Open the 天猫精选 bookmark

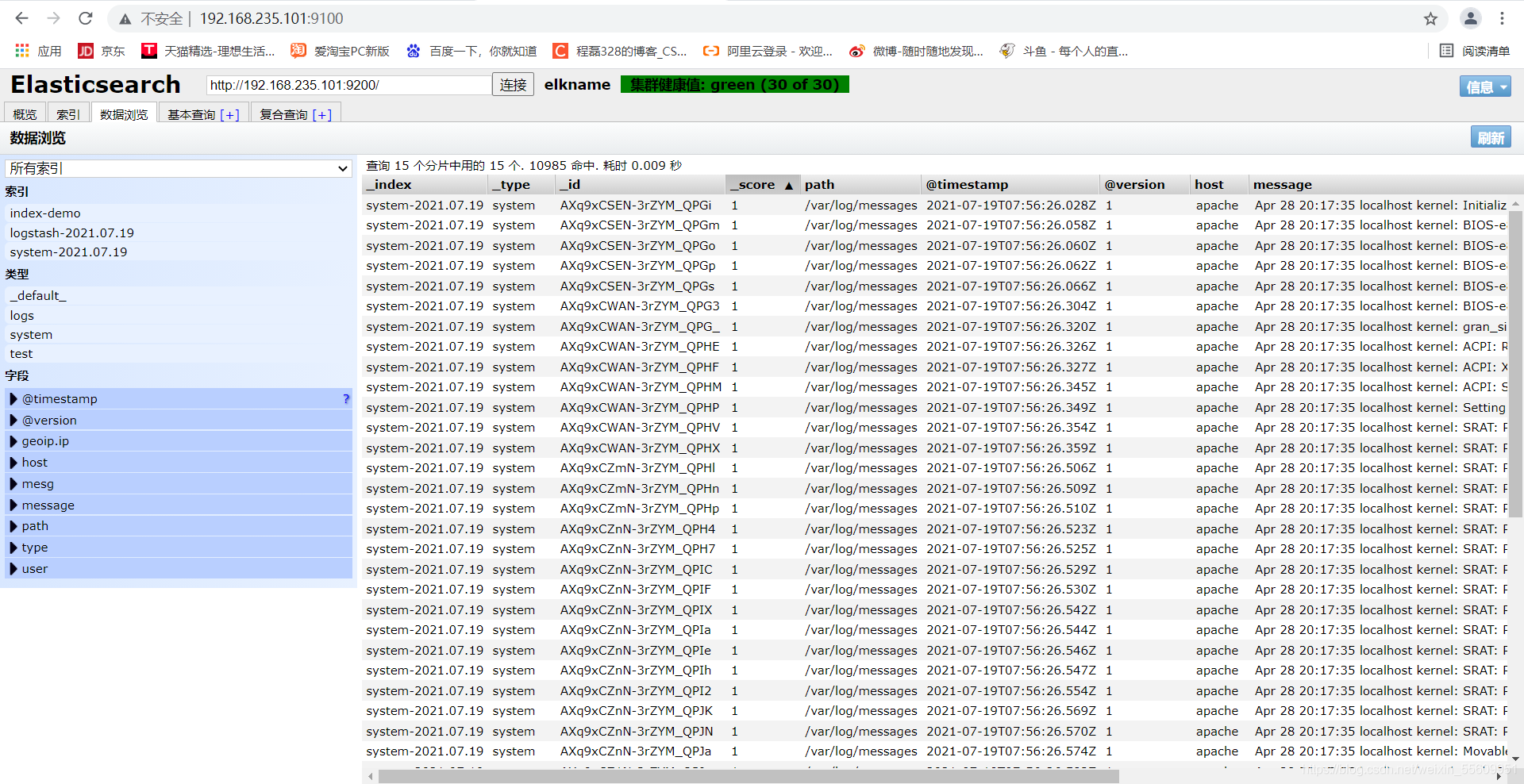pos(208,51)
